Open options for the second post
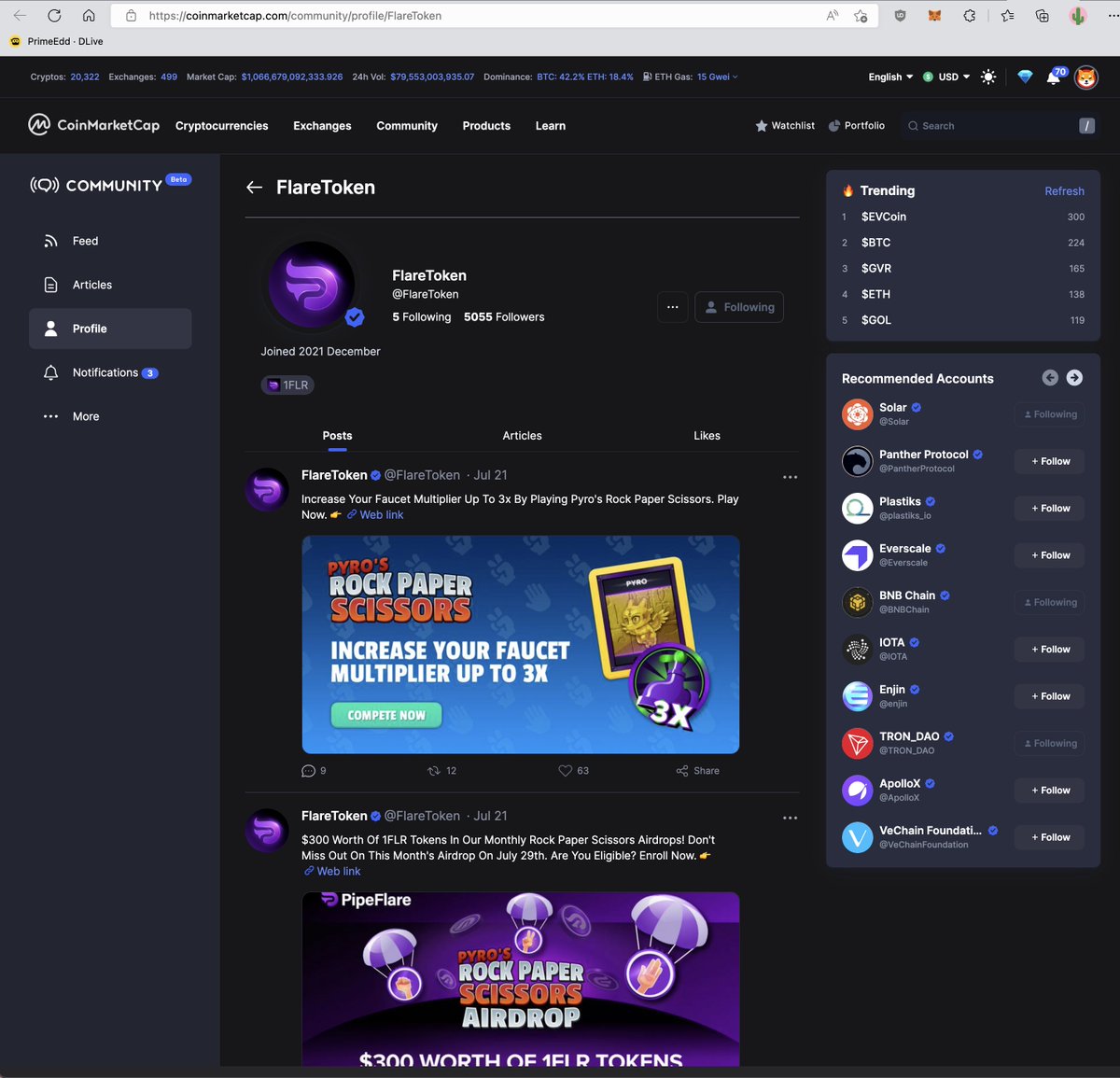Image resolution: width=1120 pixels, height=1078 pixels. (790, 818)
